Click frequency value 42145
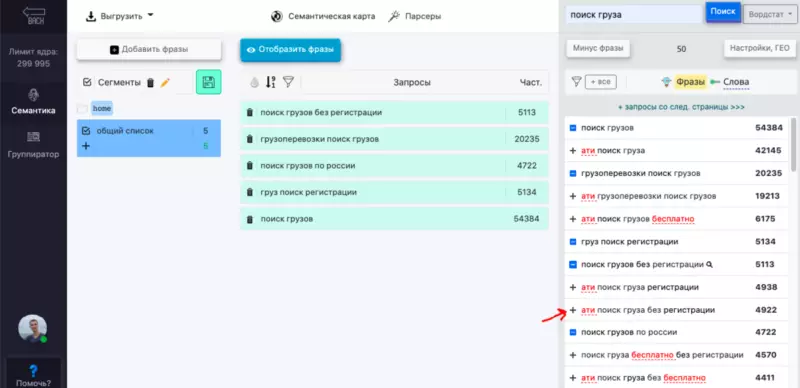 tap(768, 151)
